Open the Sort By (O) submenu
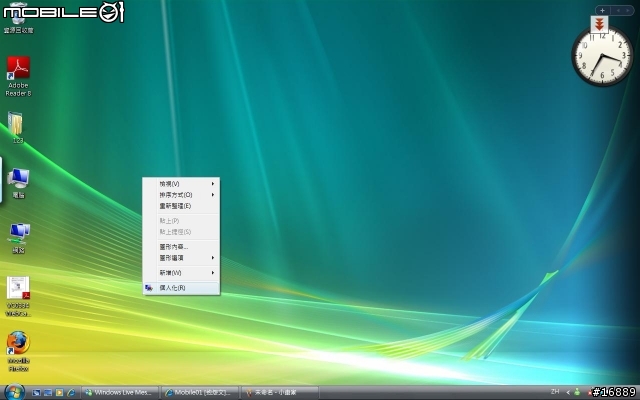640x400 pixels. (x=181, y=195)
